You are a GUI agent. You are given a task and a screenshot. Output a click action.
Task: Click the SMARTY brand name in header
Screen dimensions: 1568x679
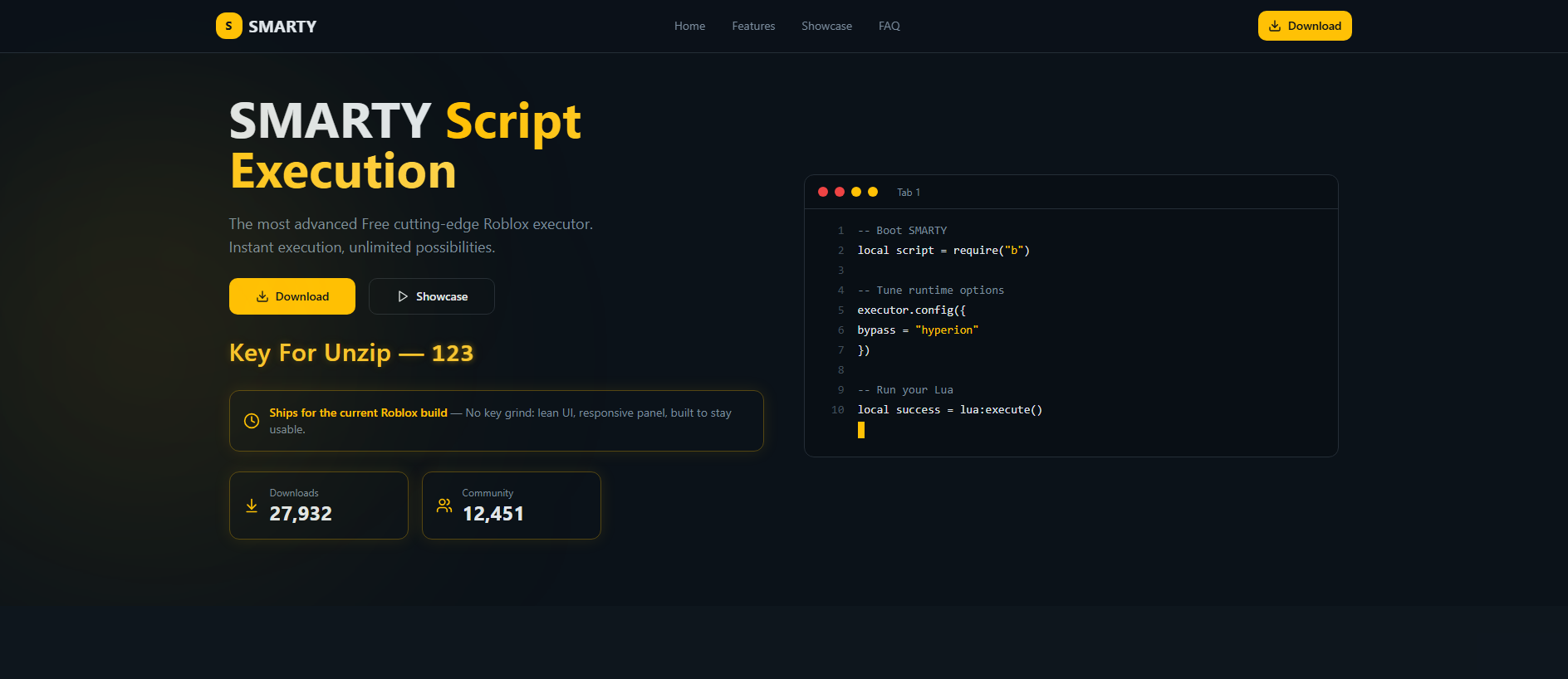click(282, 27)
